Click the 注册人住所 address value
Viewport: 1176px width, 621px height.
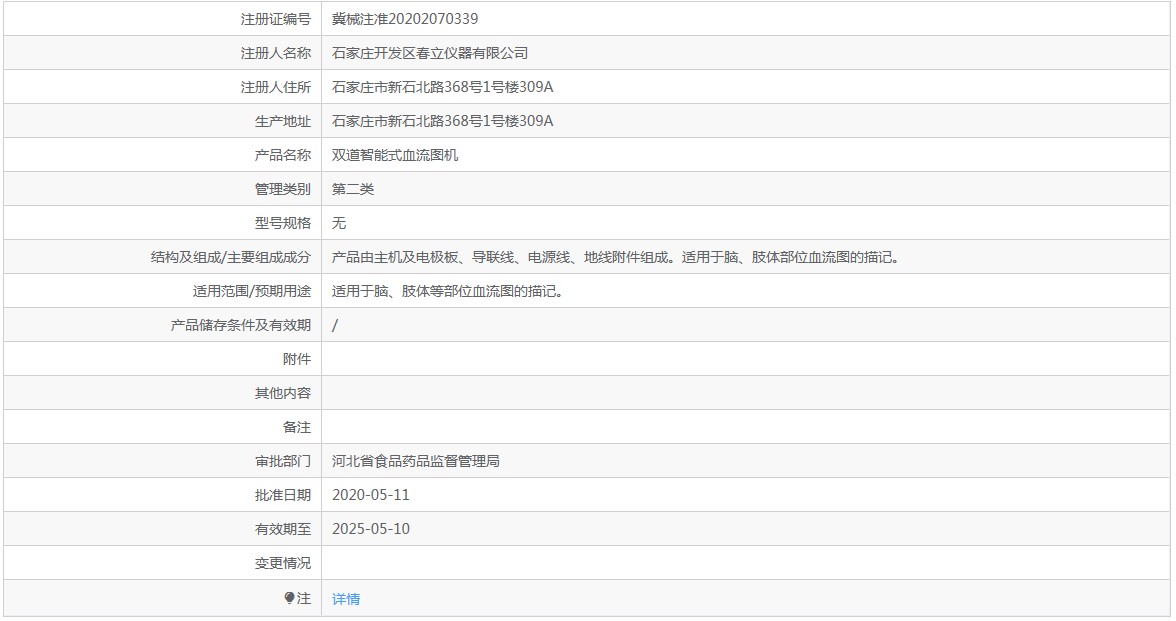coord(442,87)
